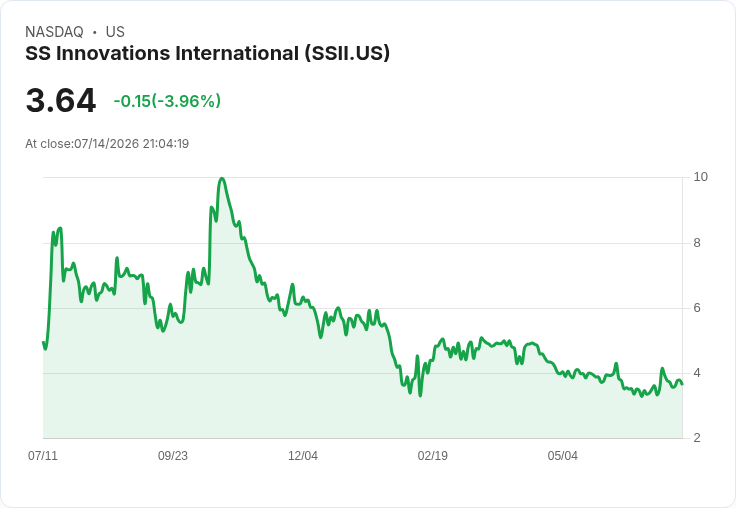Select the 6 y-axis label
Screen dimensions: 736x508
click(697, 308)
